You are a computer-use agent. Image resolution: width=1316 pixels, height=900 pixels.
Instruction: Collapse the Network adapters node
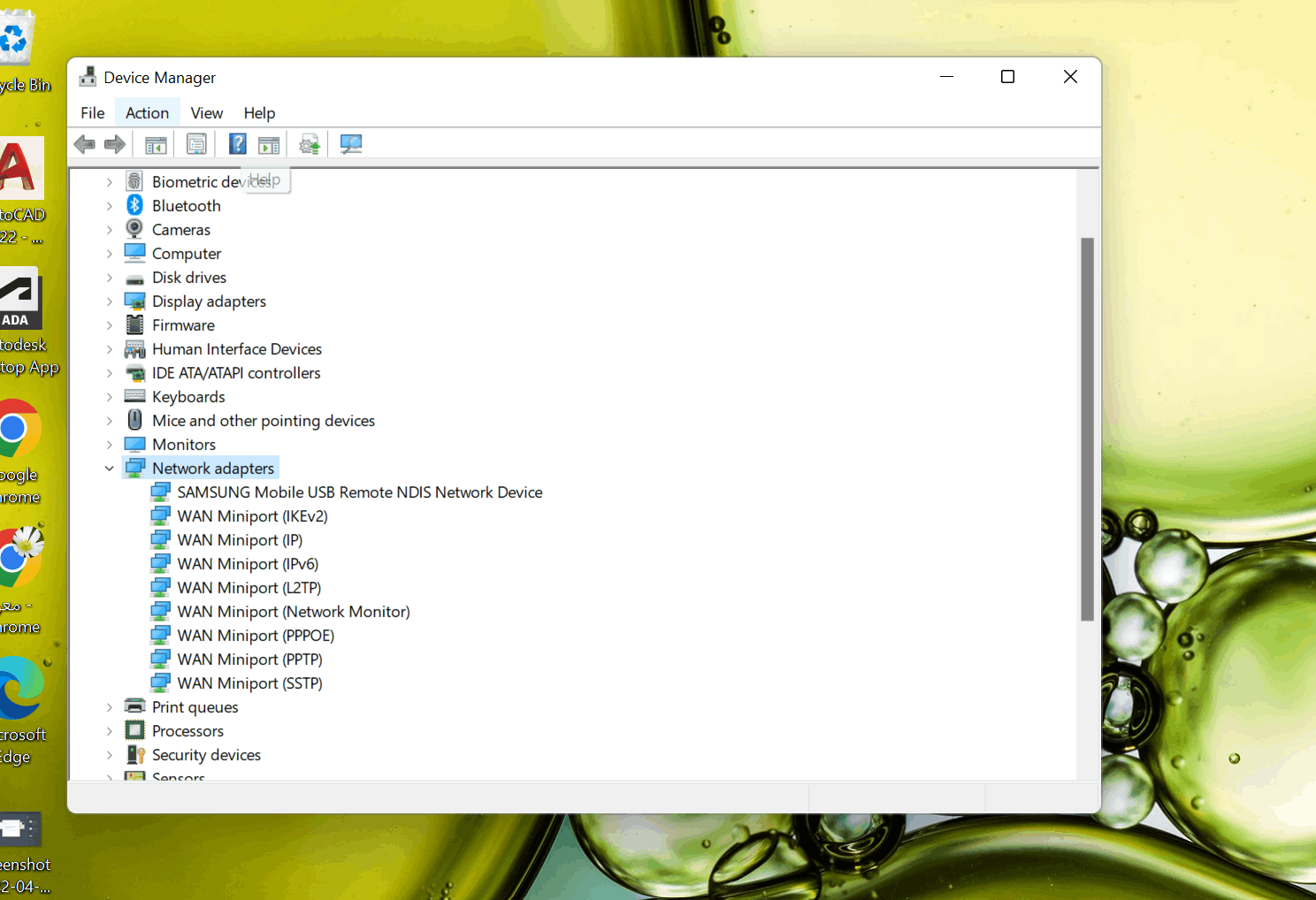coord(110,469)
